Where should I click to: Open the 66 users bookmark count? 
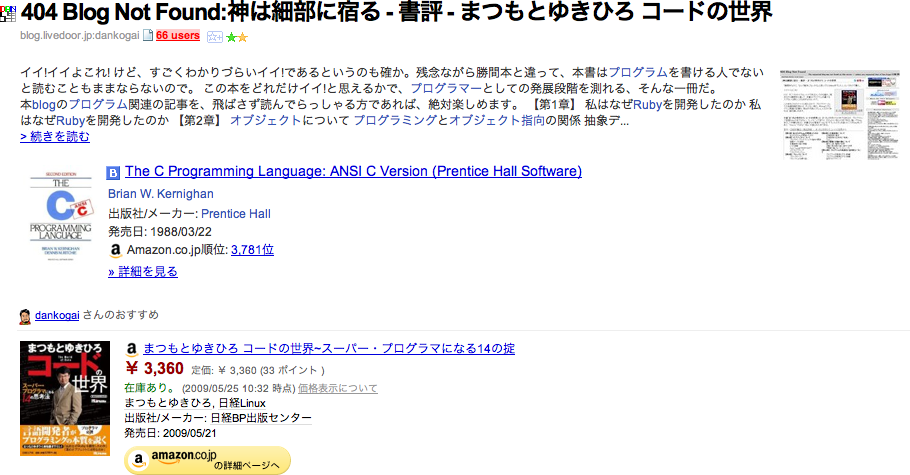pyautogui.click(x=178, y=35)
